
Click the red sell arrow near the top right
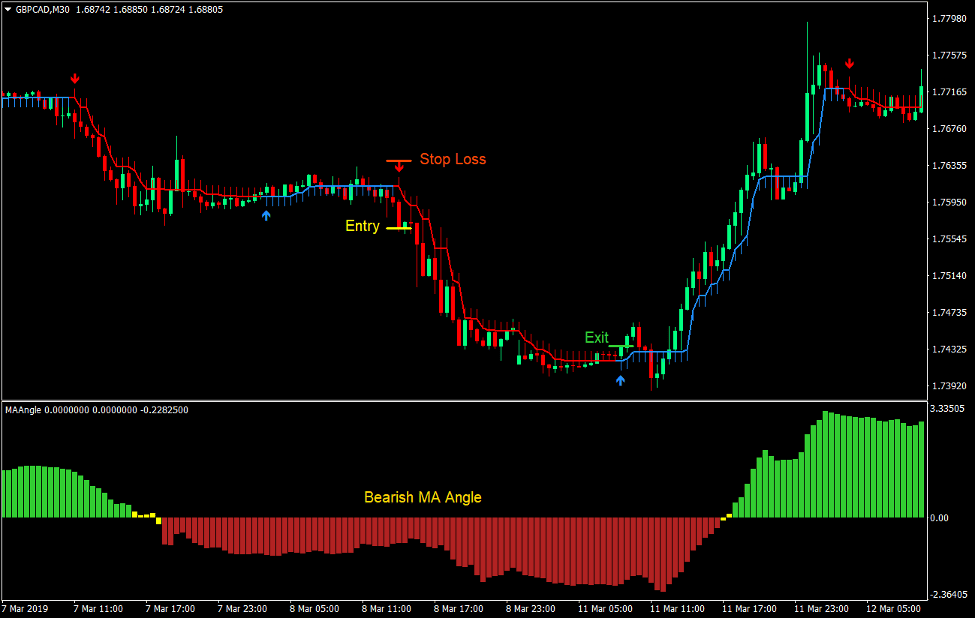(851, 64)
